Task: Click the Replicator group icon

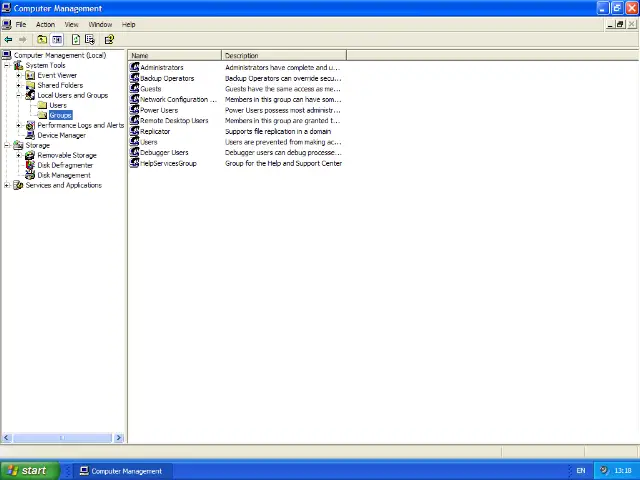Action: coord(134,131)
